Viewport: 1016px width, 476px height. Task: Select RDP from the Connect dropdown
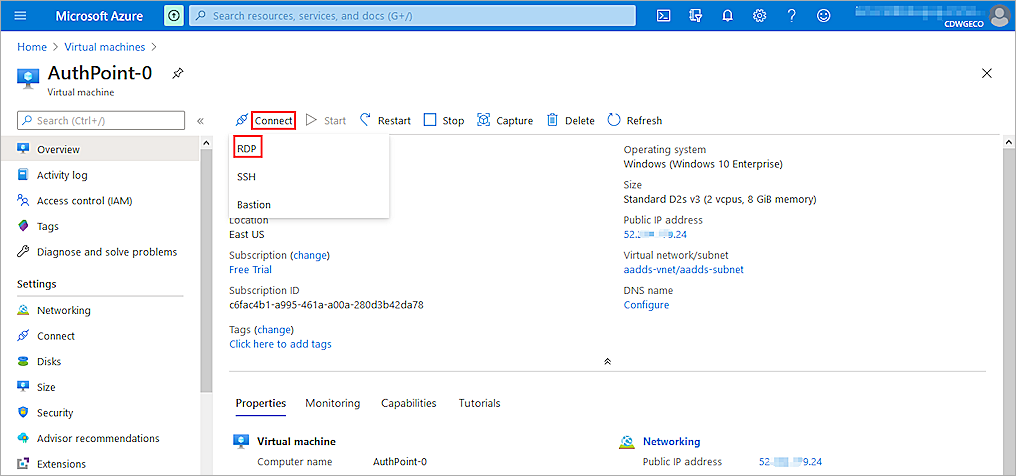point(247,148)
